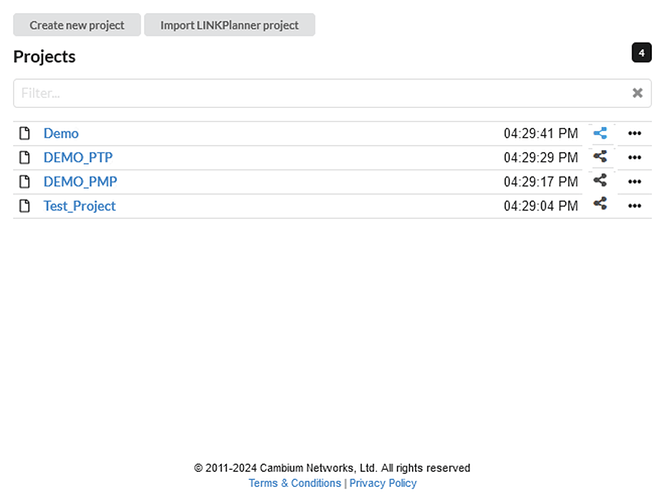Open the Terms & Conditions link
Image resolution: width=665 pixels, height=499 pixels.
point(295,483)
